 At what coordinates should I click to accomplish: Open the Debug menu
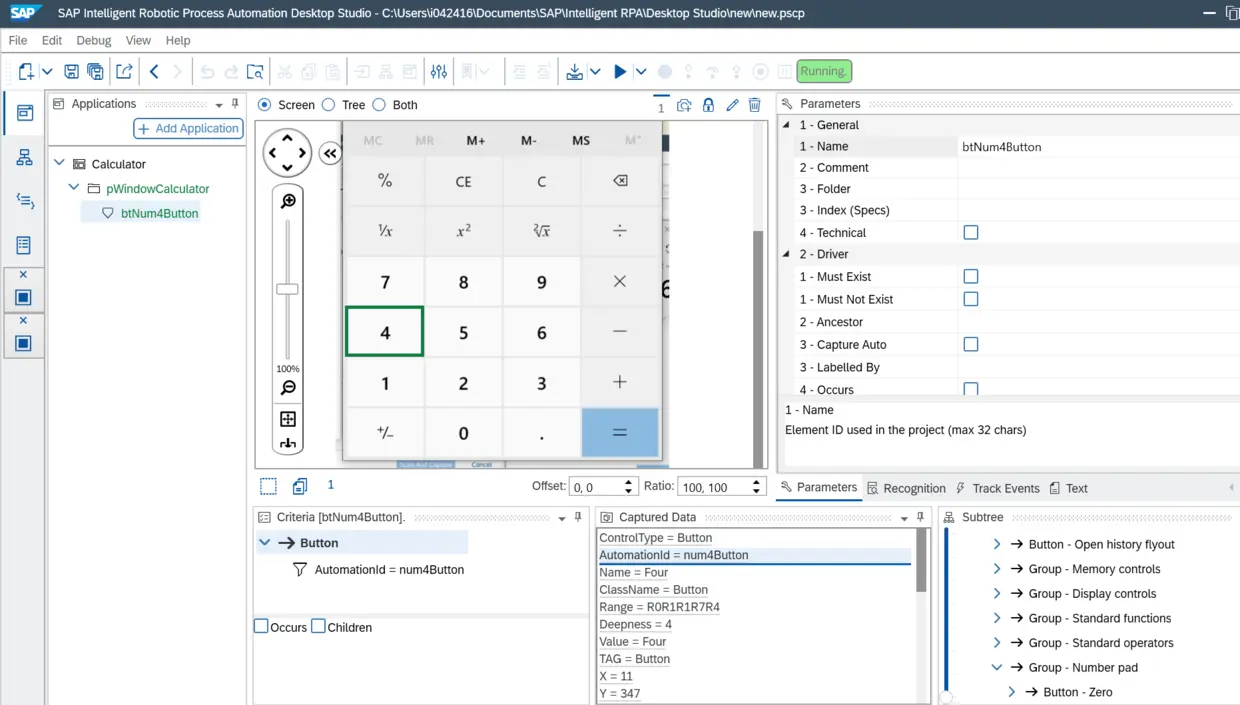pyautogui.click(x=94, y=40)
